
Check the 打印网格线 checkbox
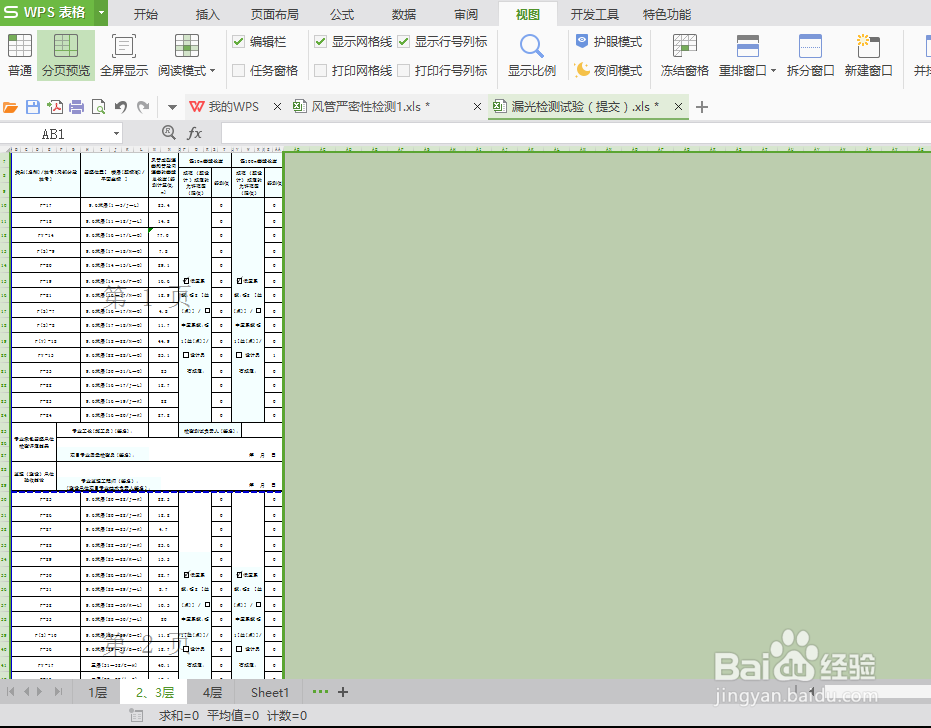pos(321,69)
